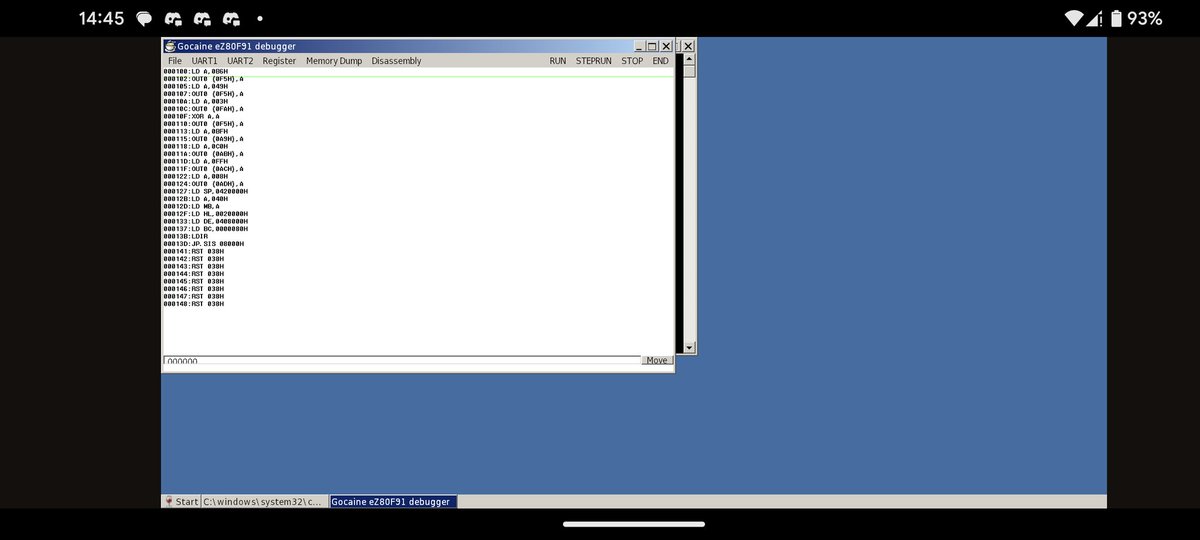Image resolution: width=1200 pixels, height=540 pixels.
Task: Select line 00011D: LD A,0FFH
Action: coord(196,161)
